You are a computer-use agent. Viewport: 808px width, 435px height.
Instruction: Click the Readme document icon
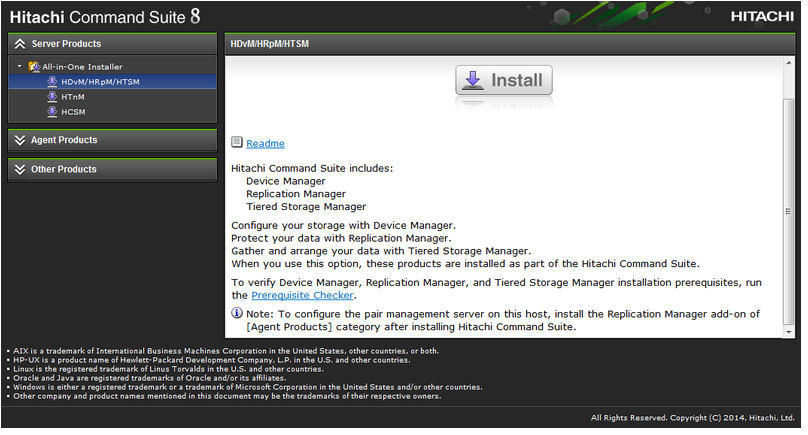(x=237, y=142)
